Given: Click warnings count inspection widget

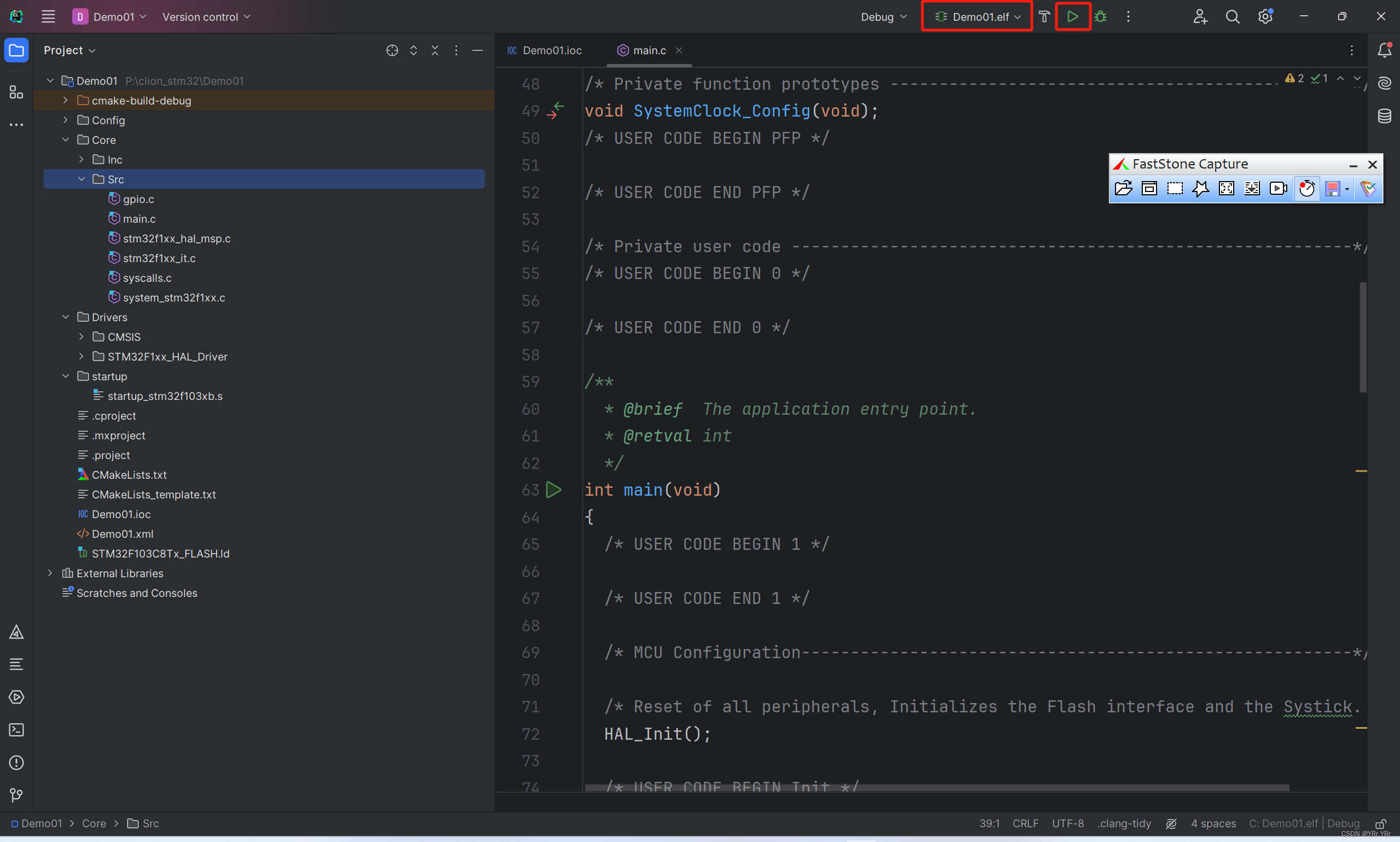Looking at the screenshot, I should 1294,78.
